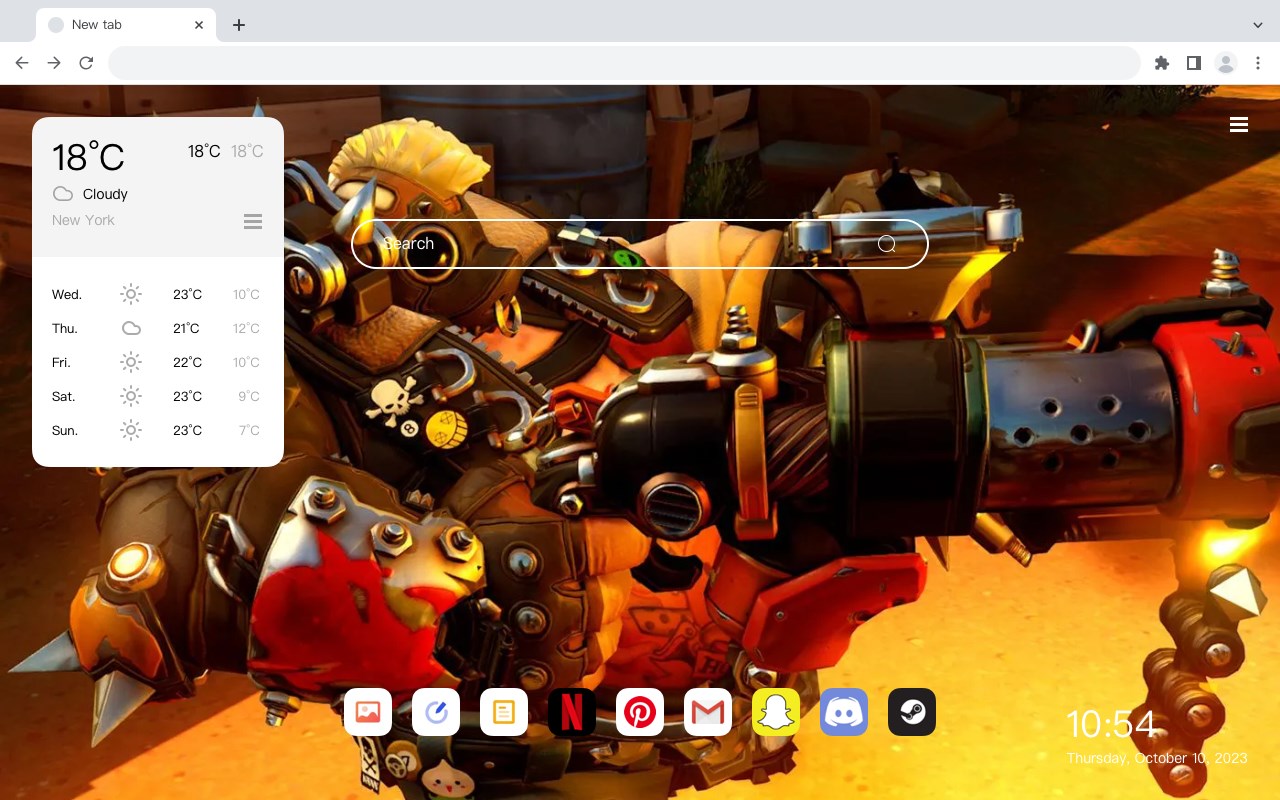Click the search magnifier icon

click(886, 244)
